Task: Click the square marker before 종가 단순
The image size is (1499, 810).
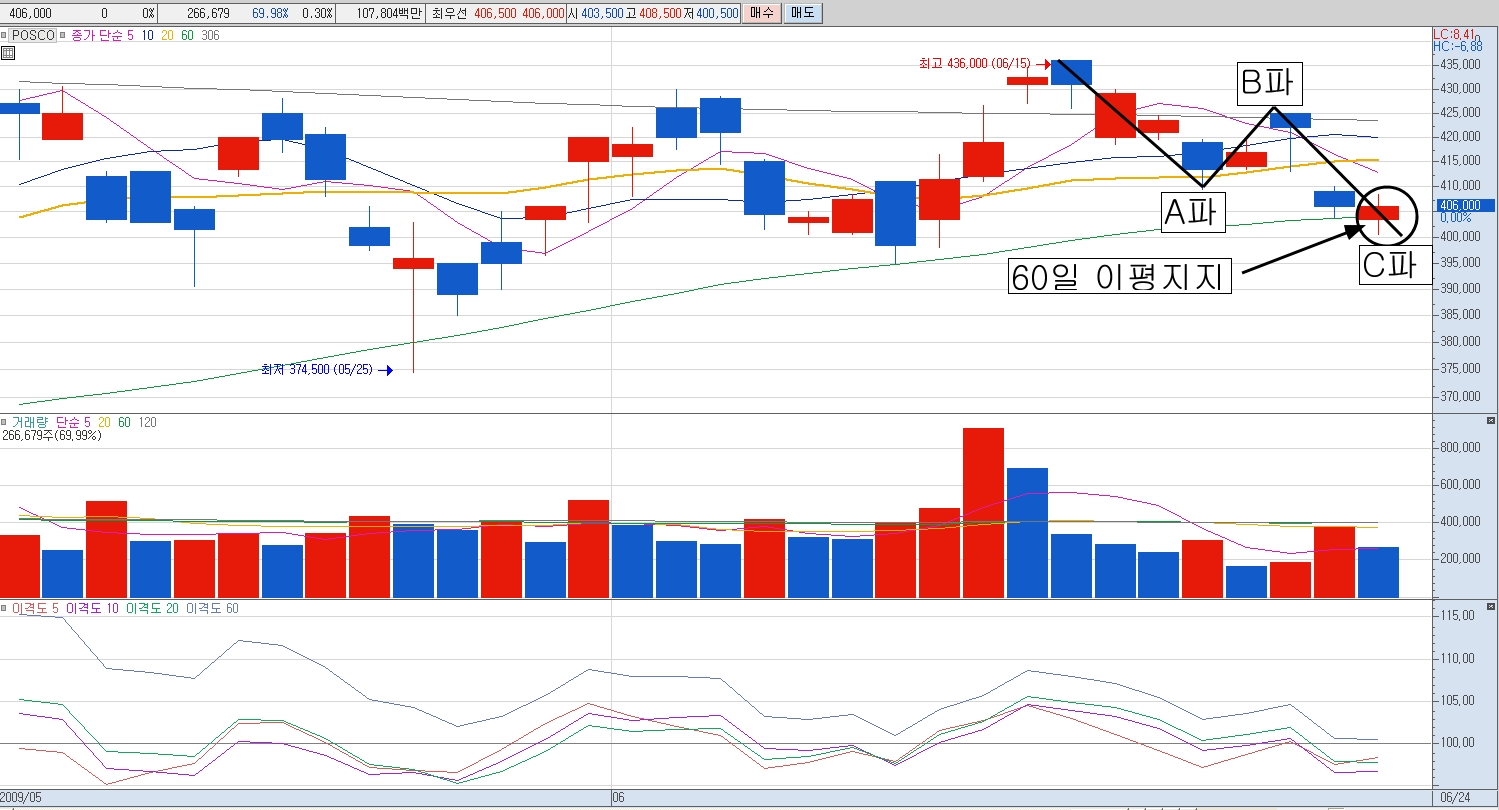Action: pos(63,35)
